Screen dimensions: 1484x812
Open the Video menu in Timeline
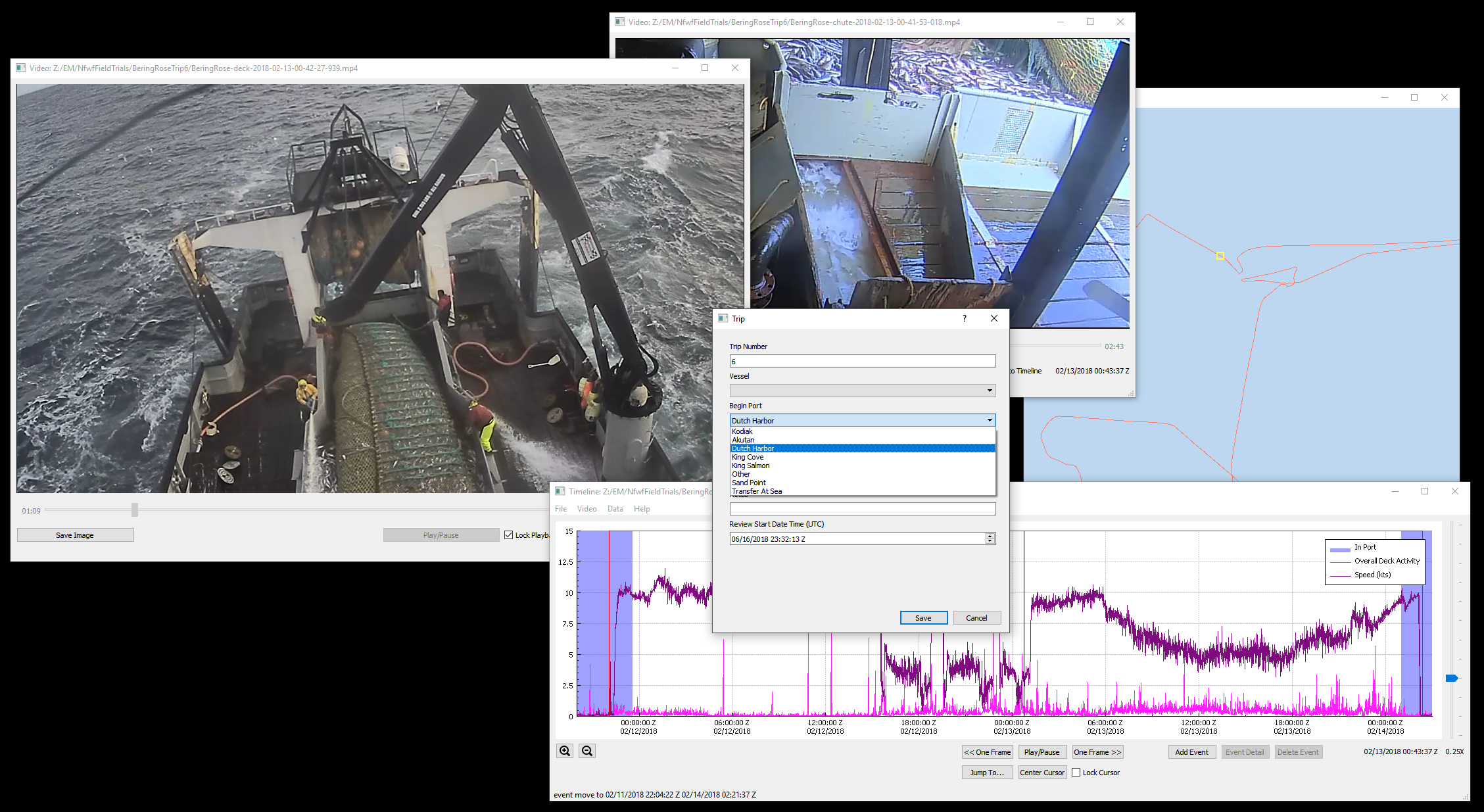pyautogui.click(x=587, y=509)
